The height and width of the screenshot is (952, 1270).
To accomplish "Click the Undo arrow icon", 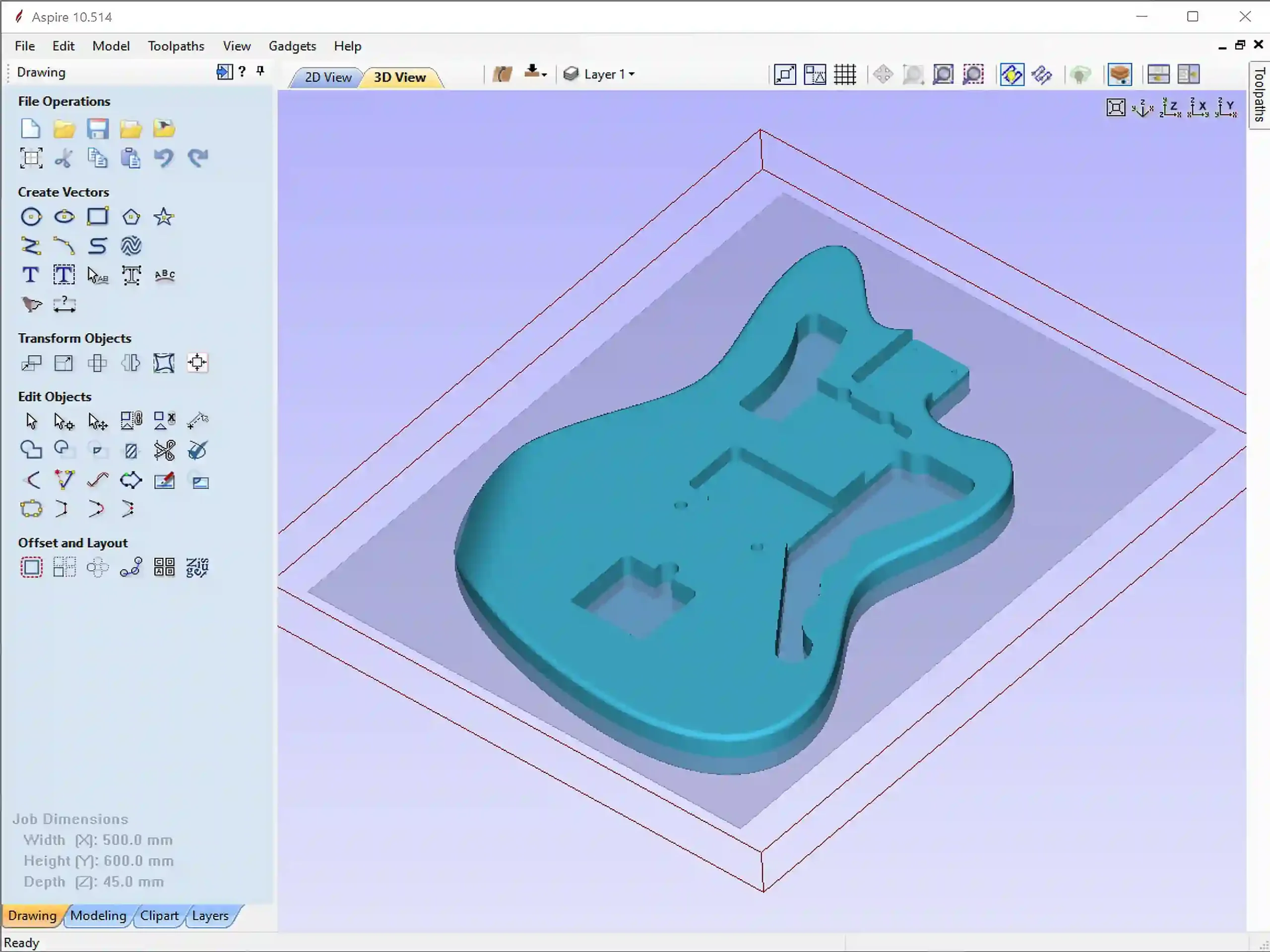I will point(164,158).
